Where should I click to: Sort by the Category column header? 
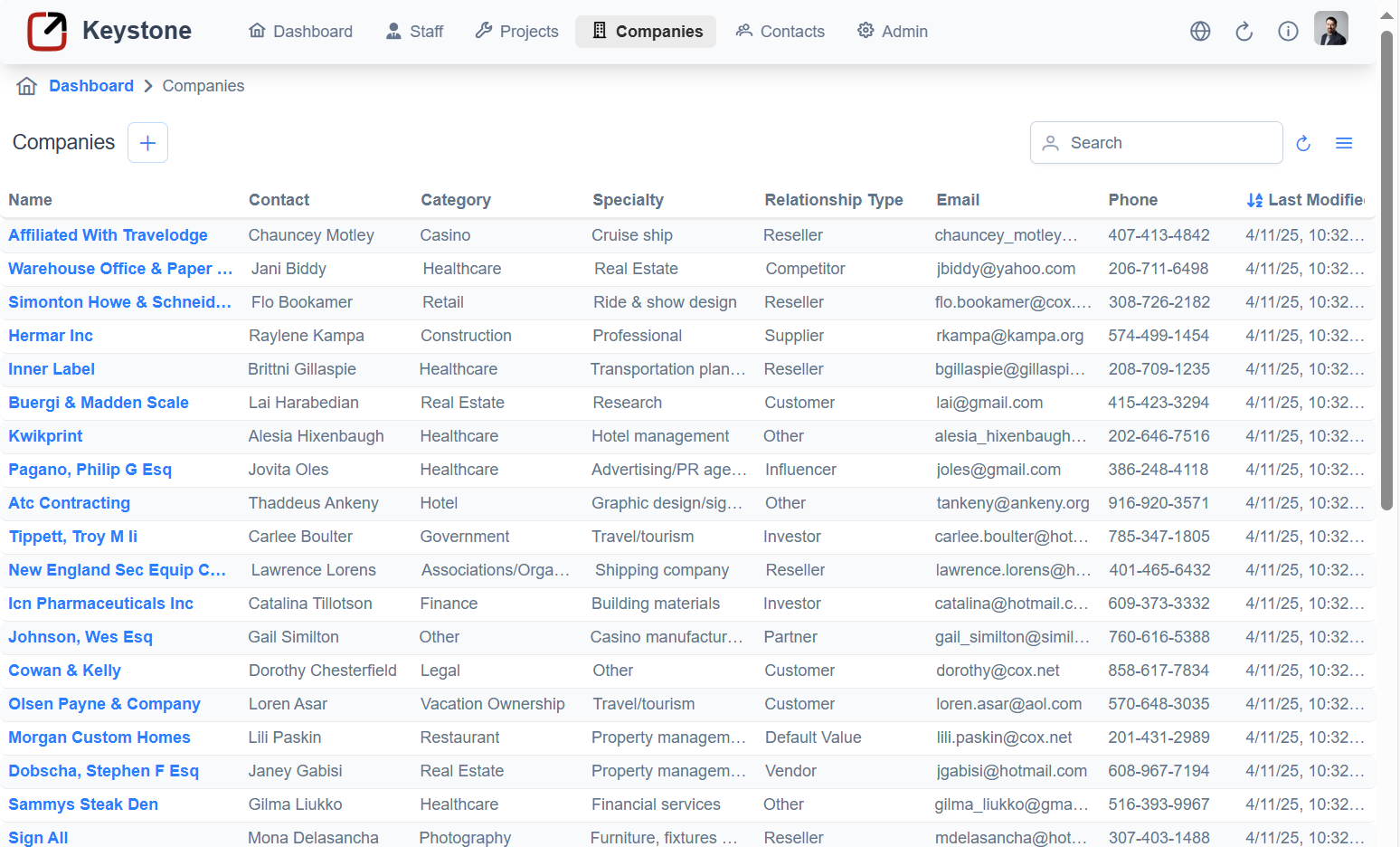(x=456, y=200)
